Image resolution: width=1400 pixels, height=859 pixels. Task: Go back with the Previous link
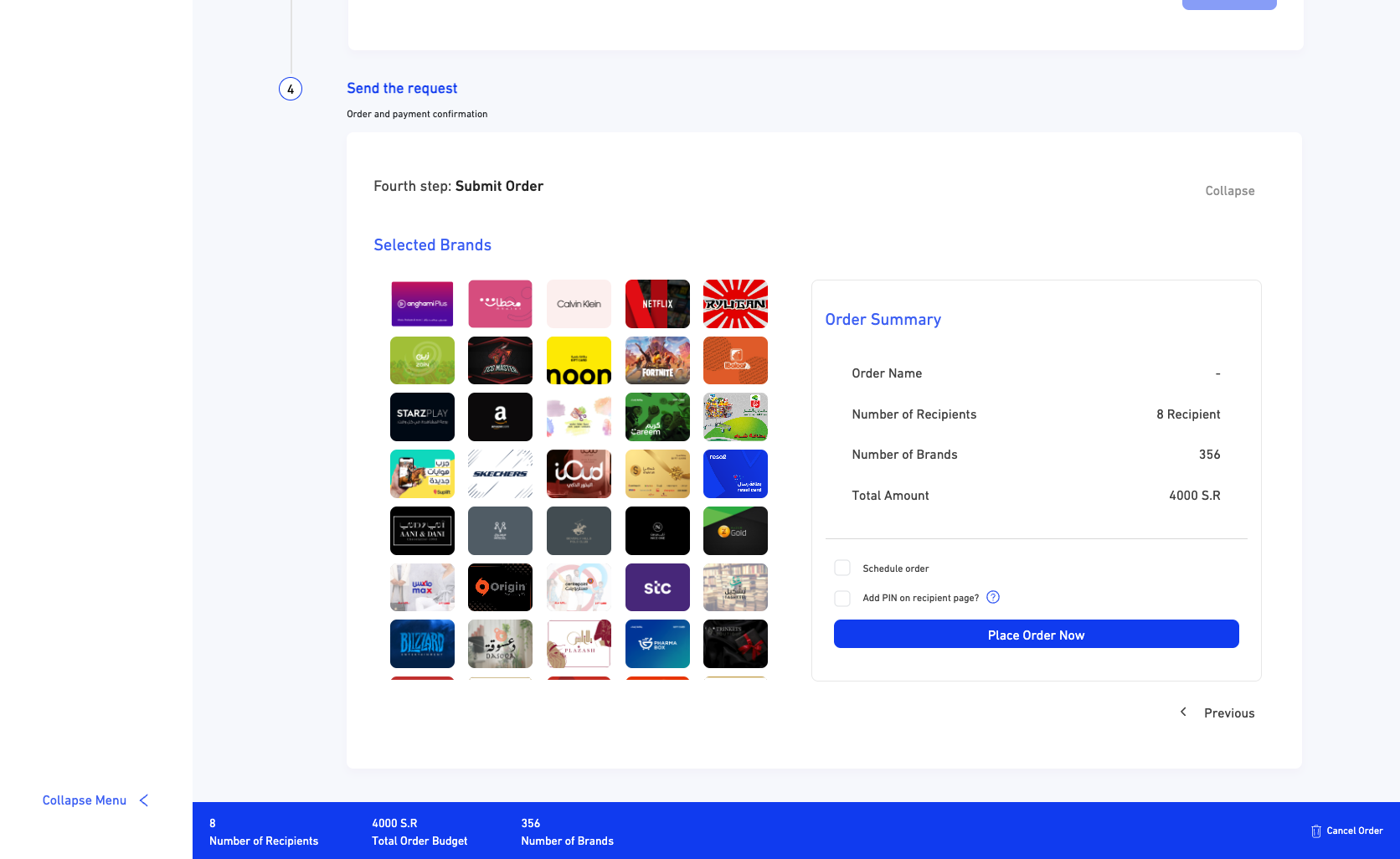[x=1229, y=713]
